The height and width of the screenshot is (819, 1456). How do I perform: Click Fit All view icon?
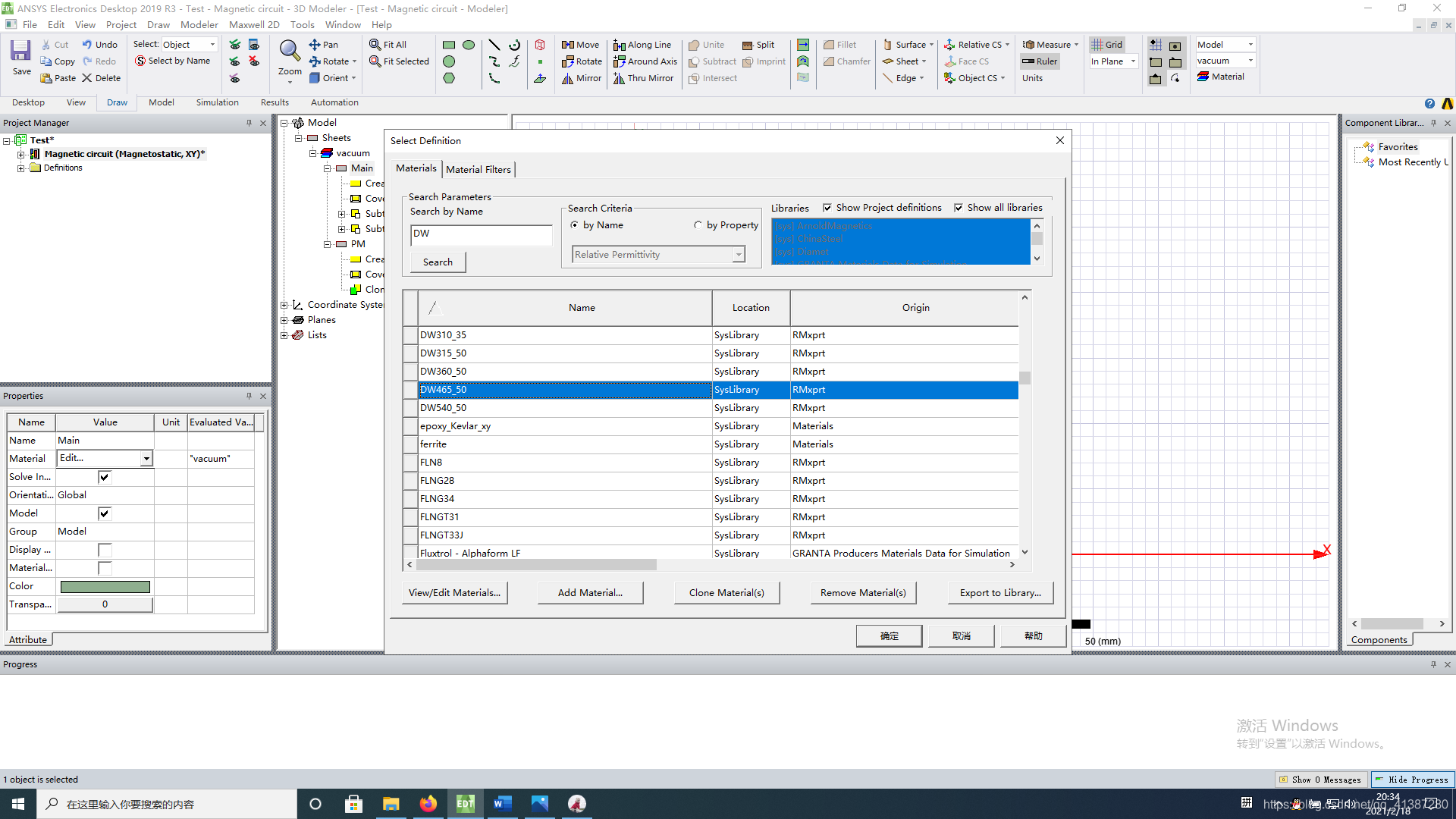click(388, 45)
